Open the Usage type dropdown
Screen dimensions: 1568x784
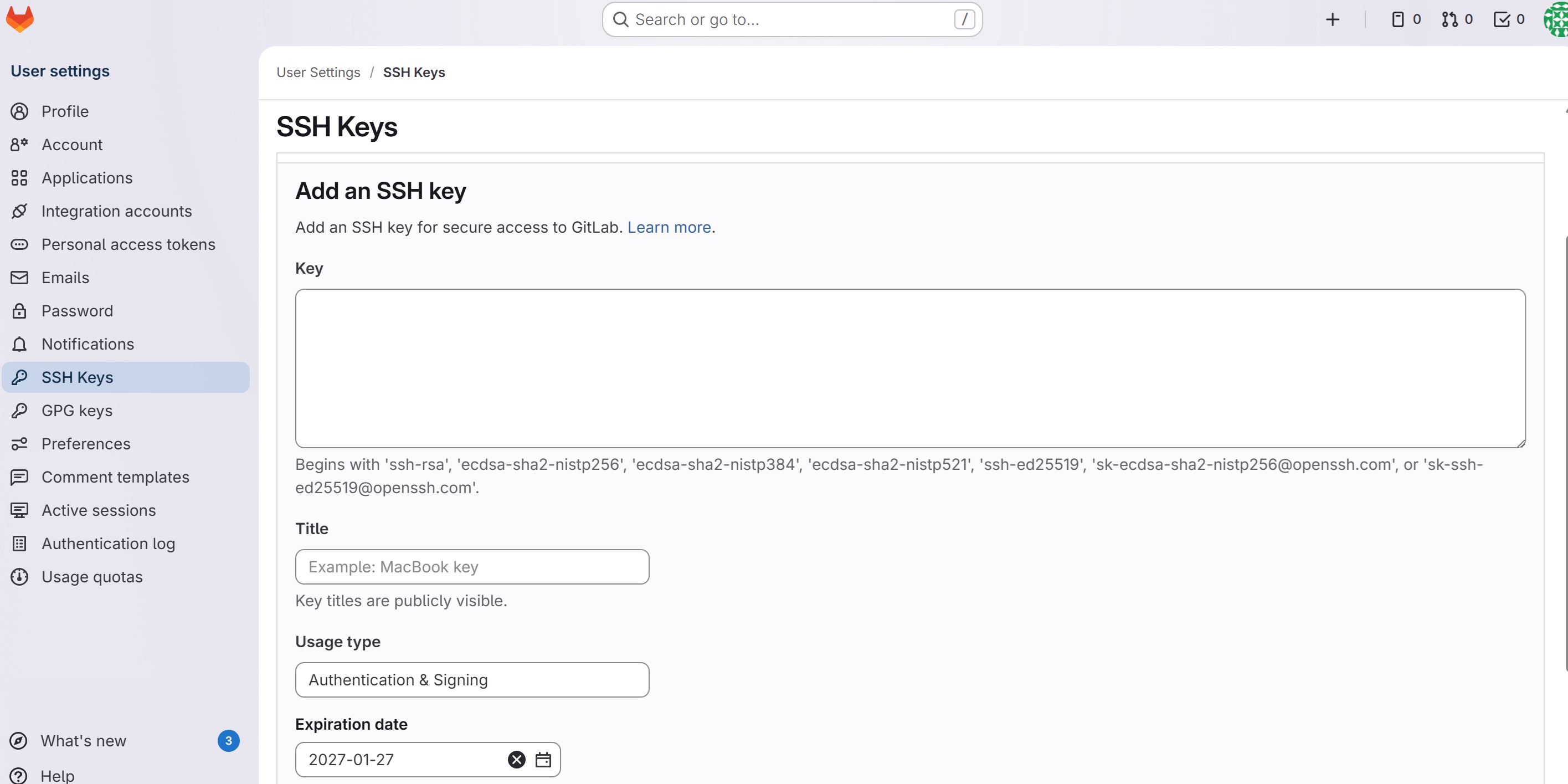coord(472,679)
